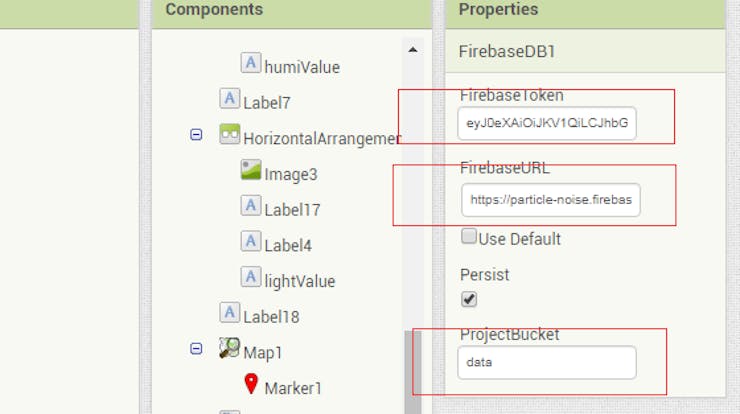The image size is (740, 414).
Task: Collapse the Map1 tree node
Action: pos(196,348)
